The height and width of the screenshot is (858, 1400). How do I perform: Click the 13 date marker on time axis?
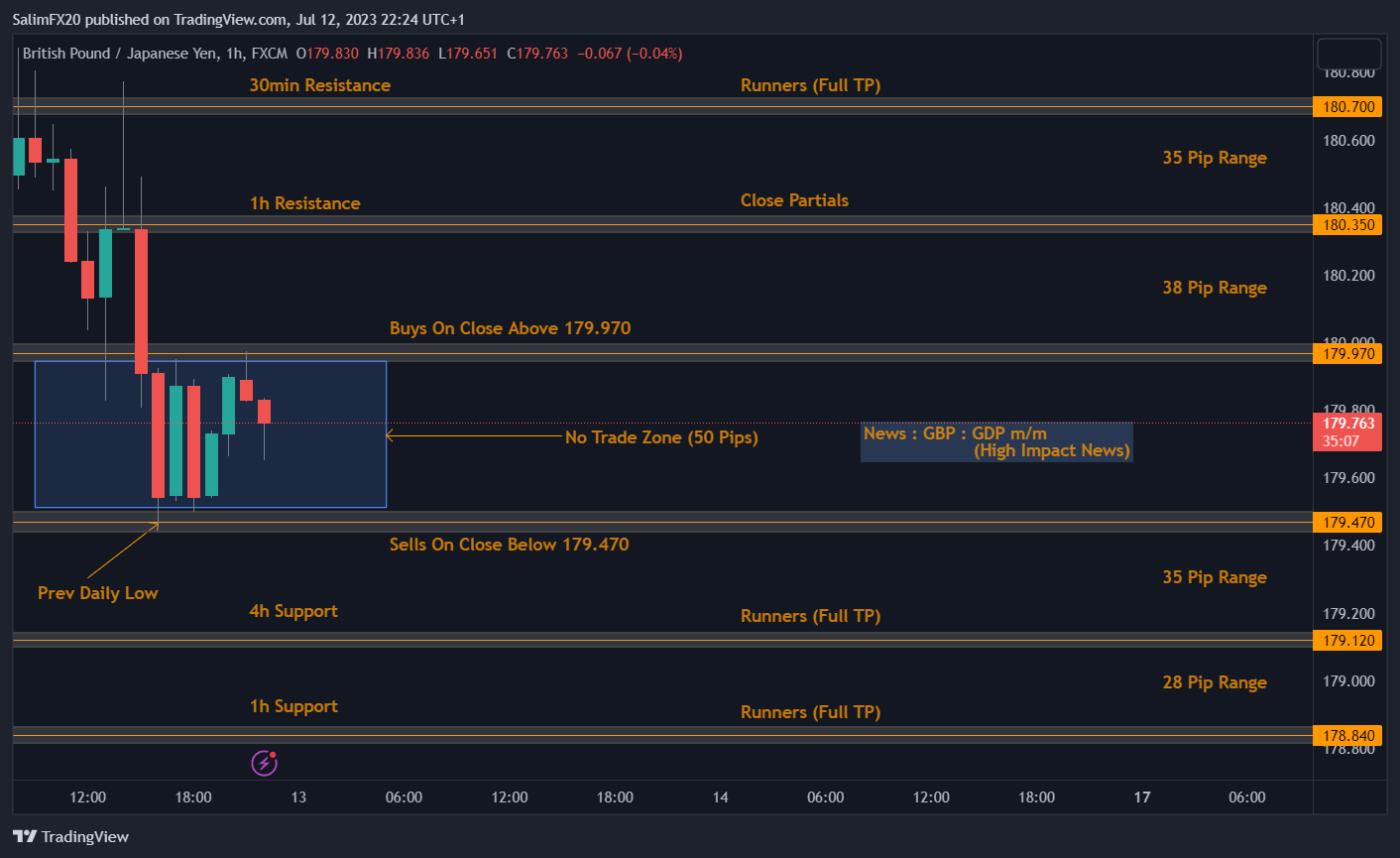point(298,797)
